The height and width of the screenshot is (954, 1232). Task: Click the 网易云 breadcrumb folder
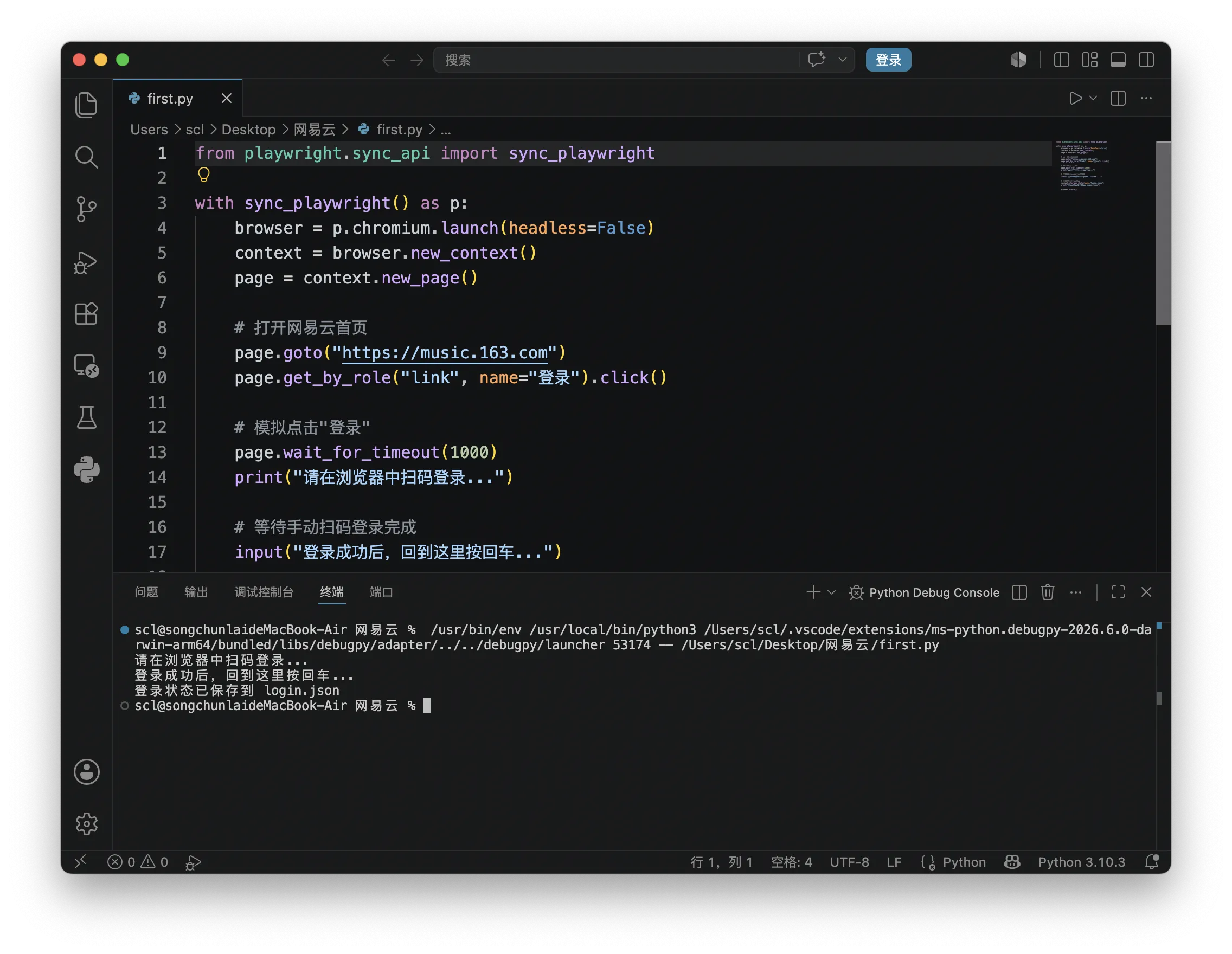[x=314, y=130]
